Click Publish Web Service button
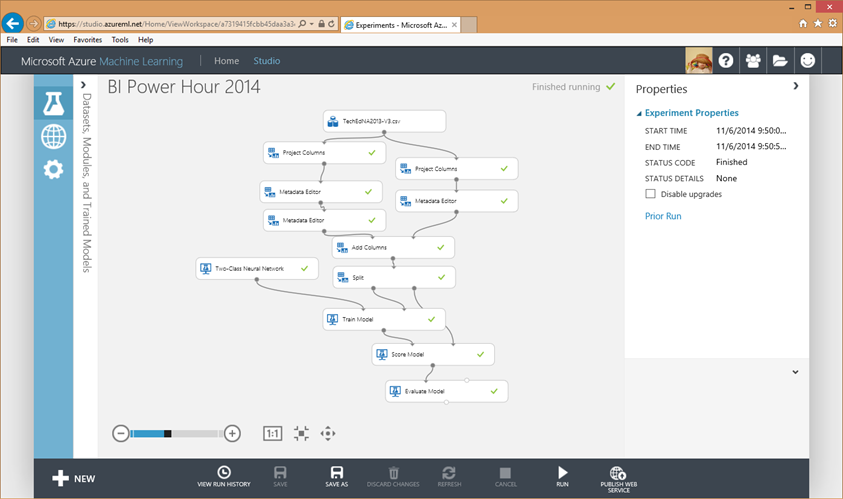 [618, 479]
